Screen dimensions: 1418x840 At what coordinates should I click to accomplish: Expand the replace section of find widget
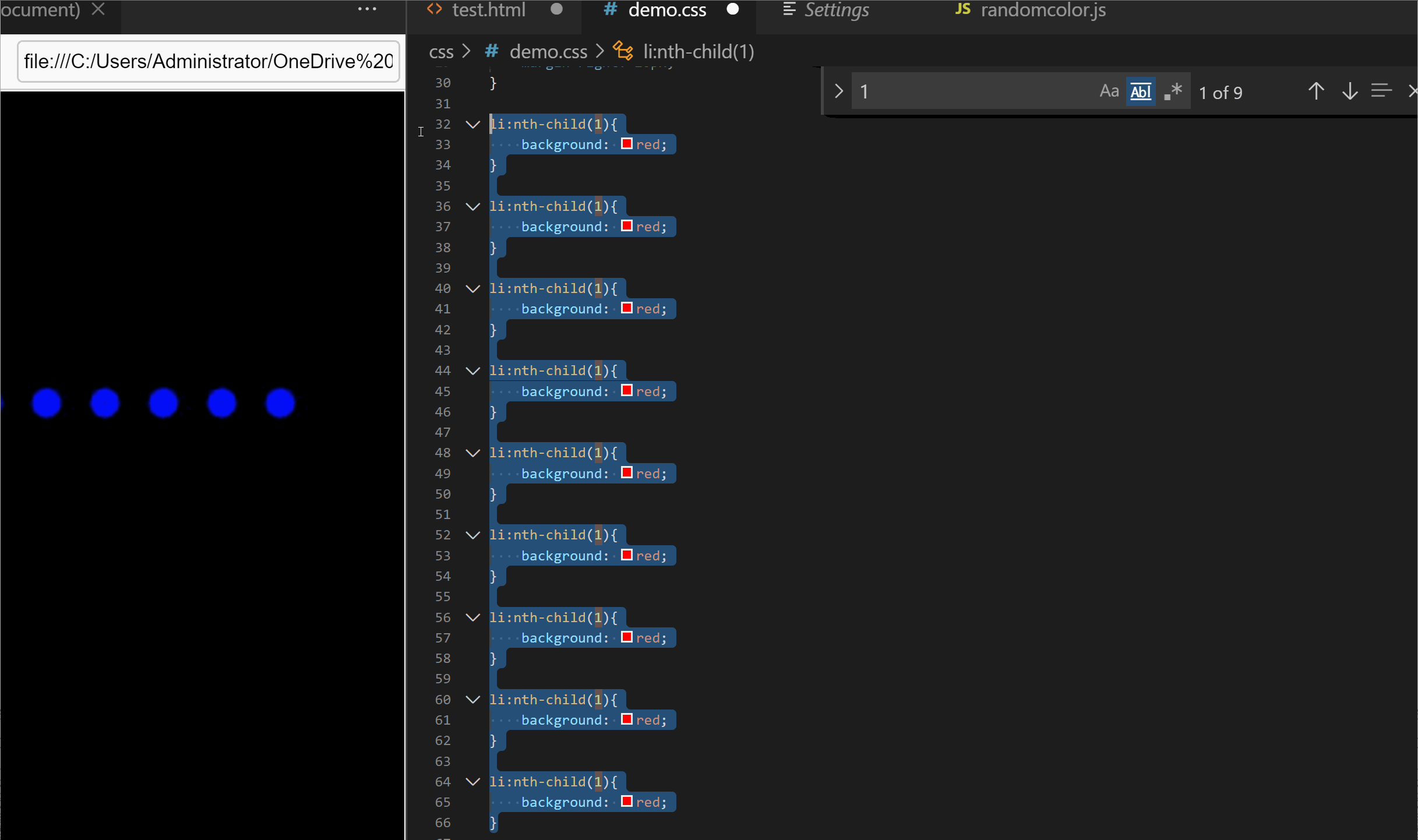(x=838, y=91)
